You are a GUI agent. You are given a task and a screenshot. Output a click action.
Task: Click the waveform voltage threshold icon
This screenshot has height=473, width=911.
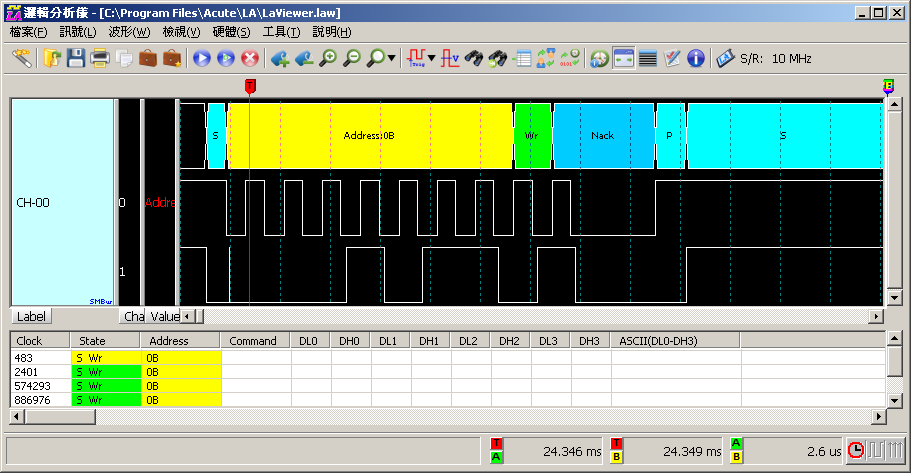450,58
